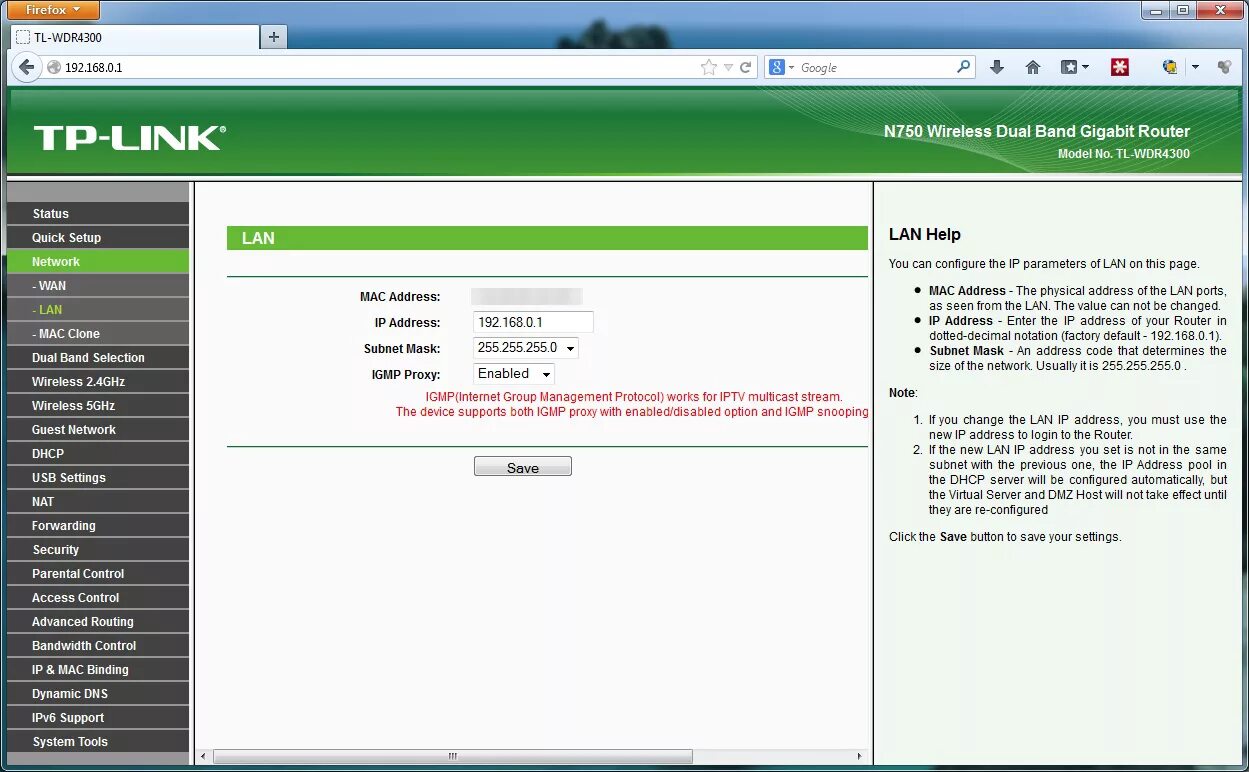Viewport: 1249px width, 772px height.
Task: Click the 'LAN Help' heading
Action: tap(925, 235)
